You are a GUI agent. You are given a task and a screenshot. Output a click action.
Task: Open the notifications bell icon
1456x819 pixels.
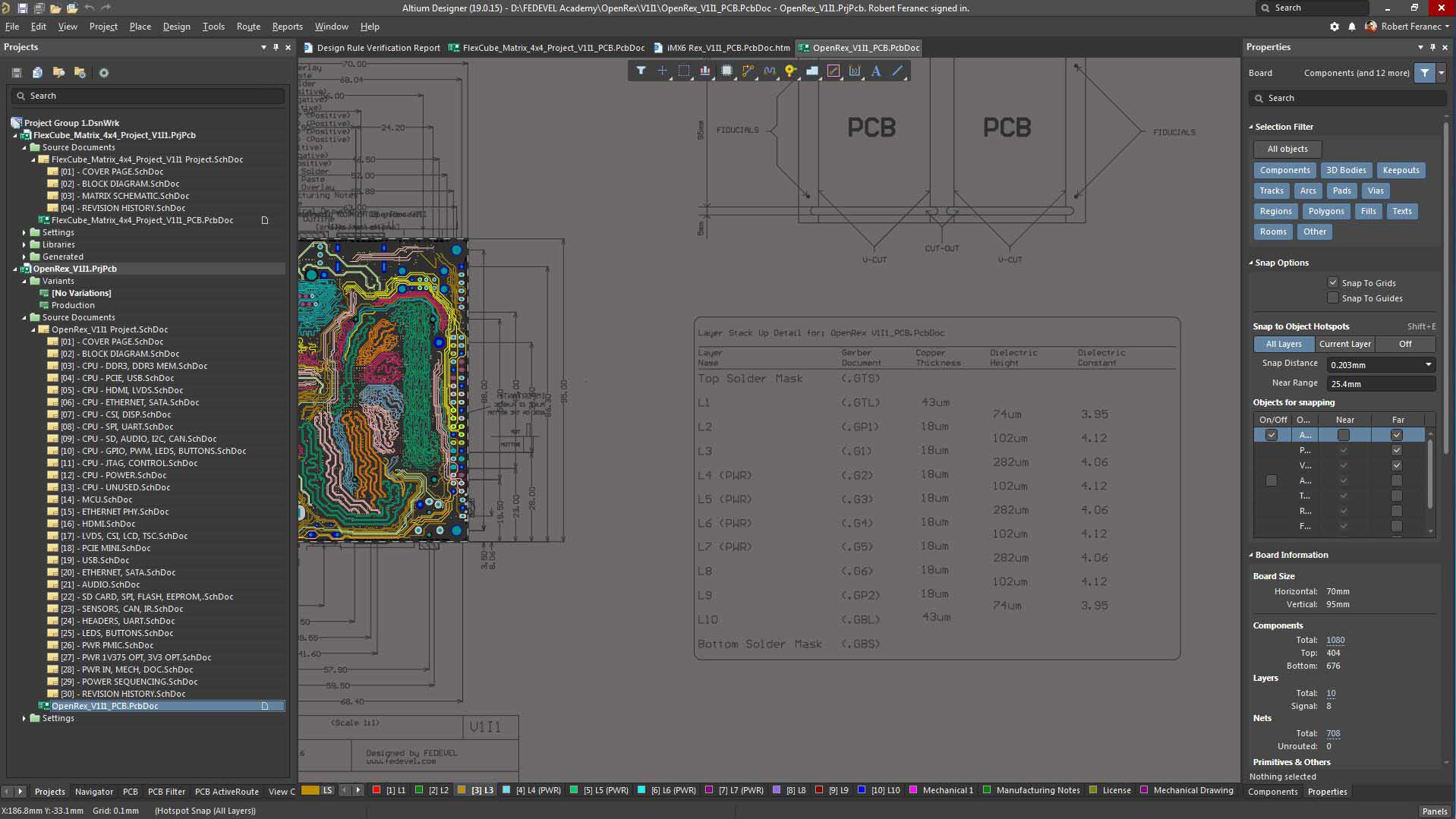[1352, 27]
